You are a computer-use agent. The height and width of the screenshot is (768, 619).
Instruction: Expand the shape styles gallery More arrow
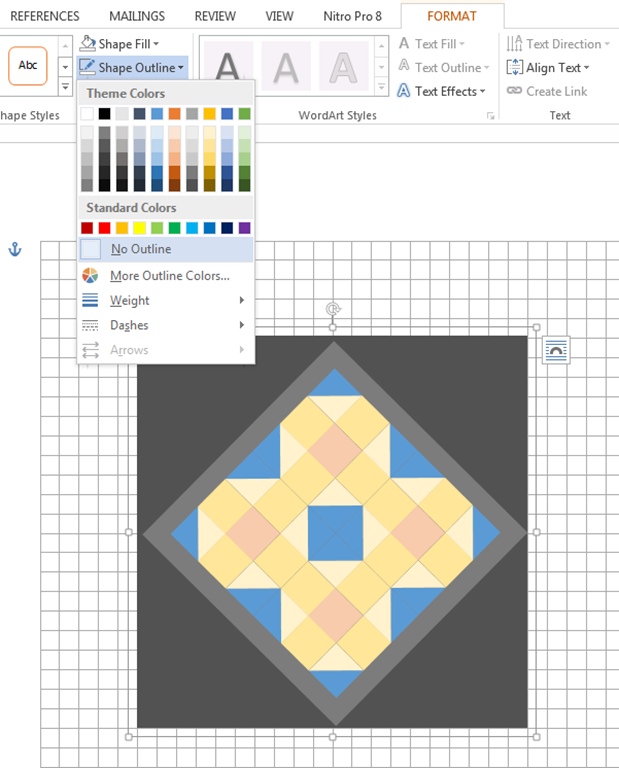[x=65, y=87]
